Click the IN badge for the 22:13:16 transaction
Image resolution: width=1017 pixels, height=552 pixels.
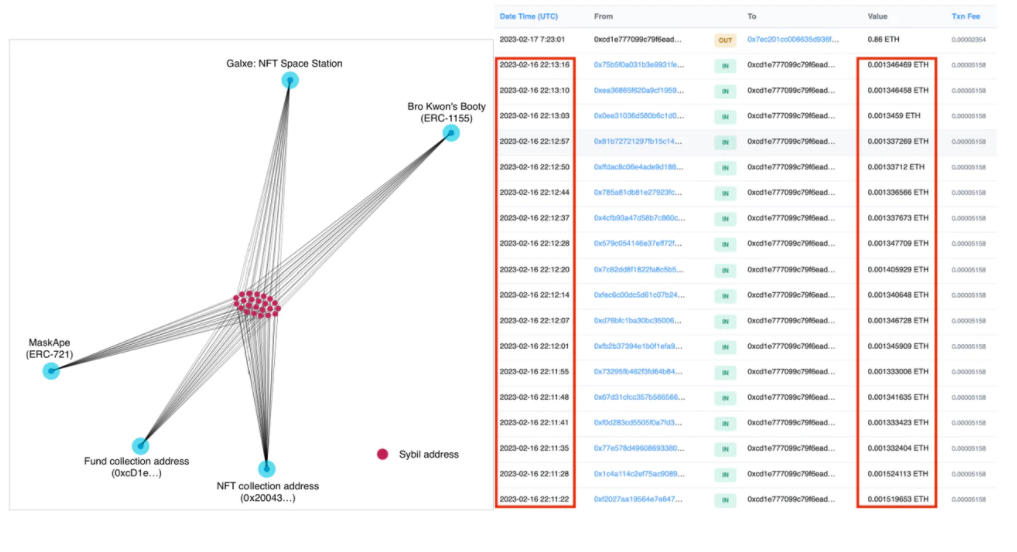725,65
